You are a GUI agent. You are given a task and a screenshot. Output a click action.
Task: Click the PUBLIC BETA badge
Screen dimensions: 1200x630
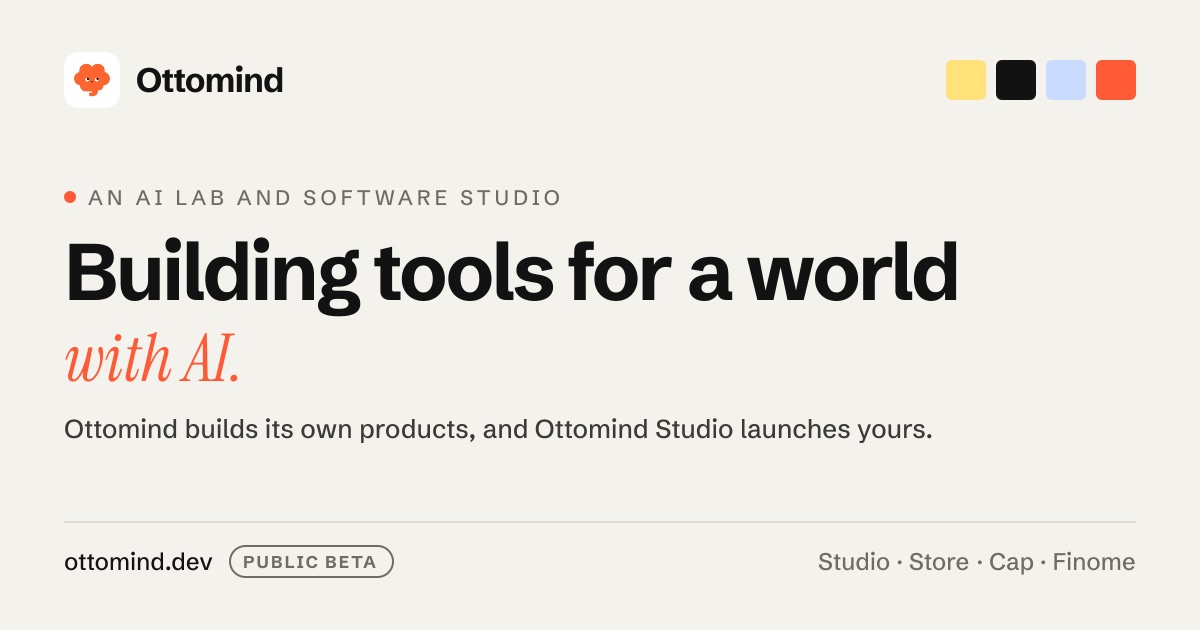pyautogui.click(x=311, y=562)
